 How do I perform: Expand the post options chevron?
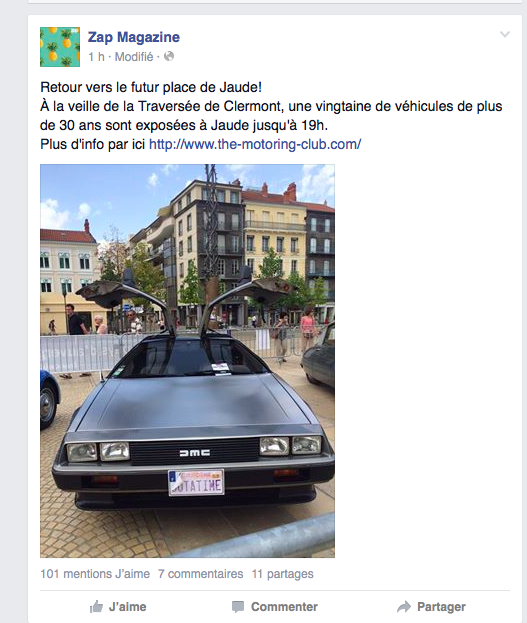point(505,34)
